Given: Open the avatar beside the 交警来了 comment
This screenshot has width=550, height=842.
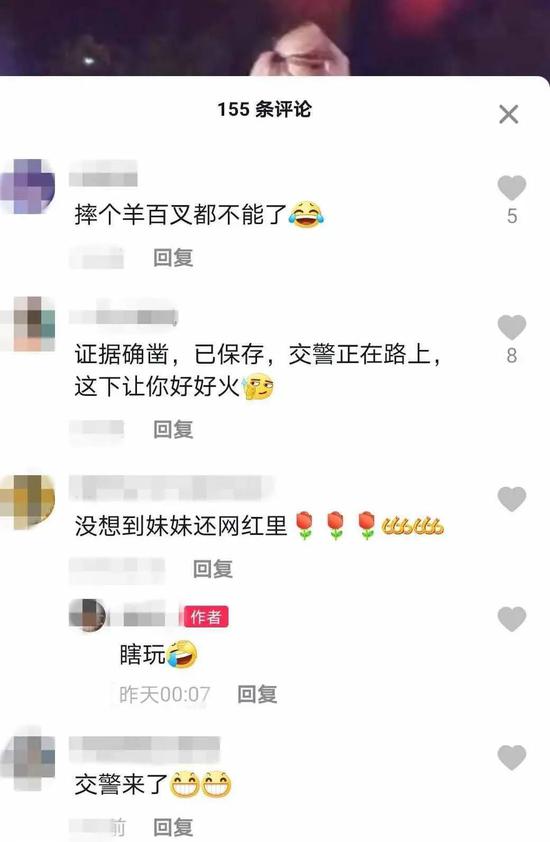Looking at the screenshot, I should pos(28,763).
